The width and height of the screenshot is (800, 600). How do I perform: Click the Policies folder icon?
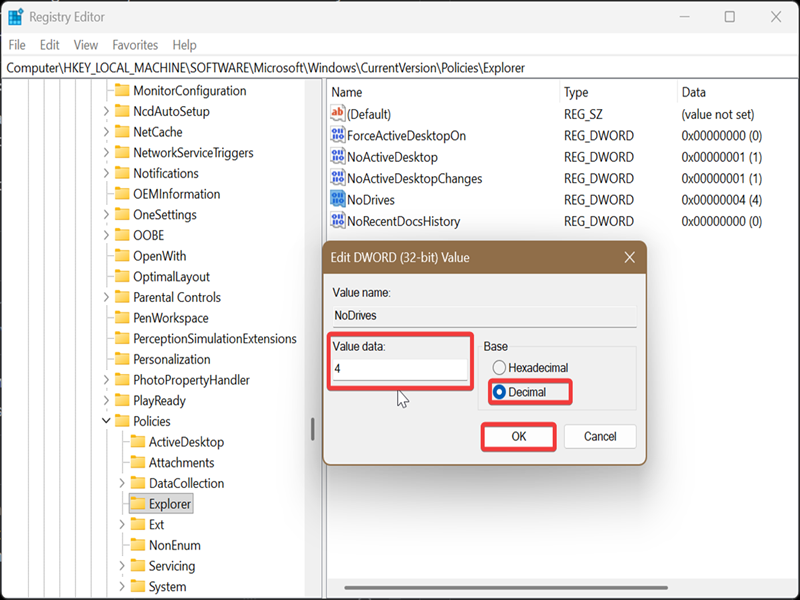pos(122,421)
